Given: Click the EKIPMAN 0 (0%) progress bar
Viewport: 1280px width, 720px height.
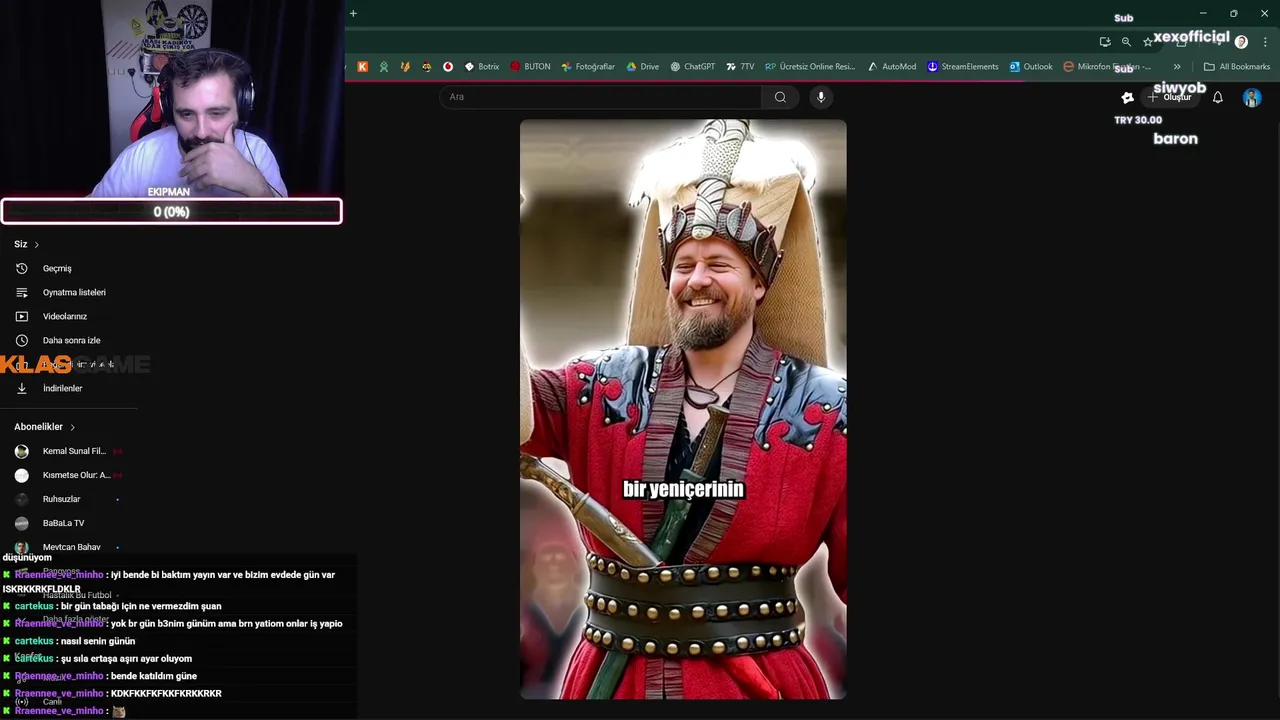Looking at the screenshot, I should coord(171,211).
